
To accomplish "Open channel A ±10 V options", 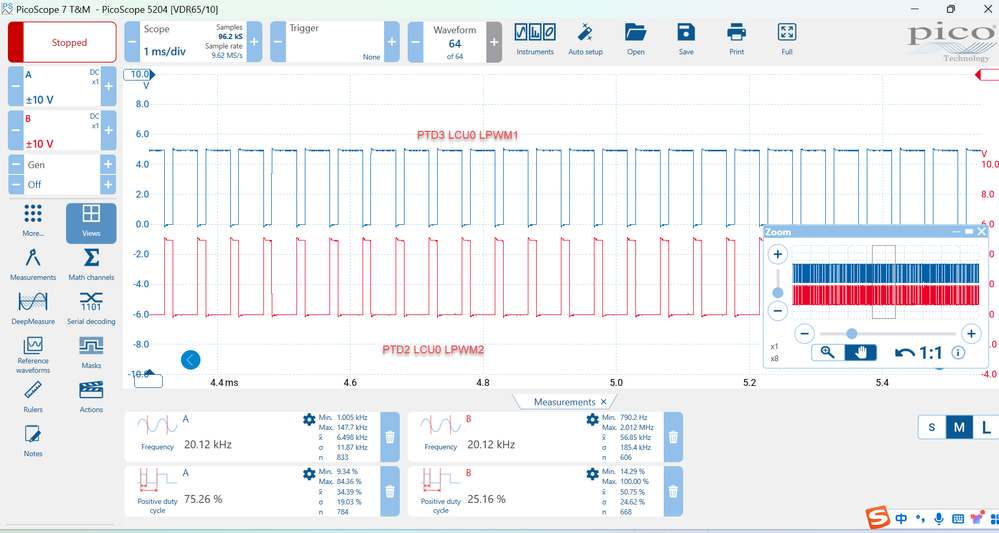I will click(x=62, y=86).
